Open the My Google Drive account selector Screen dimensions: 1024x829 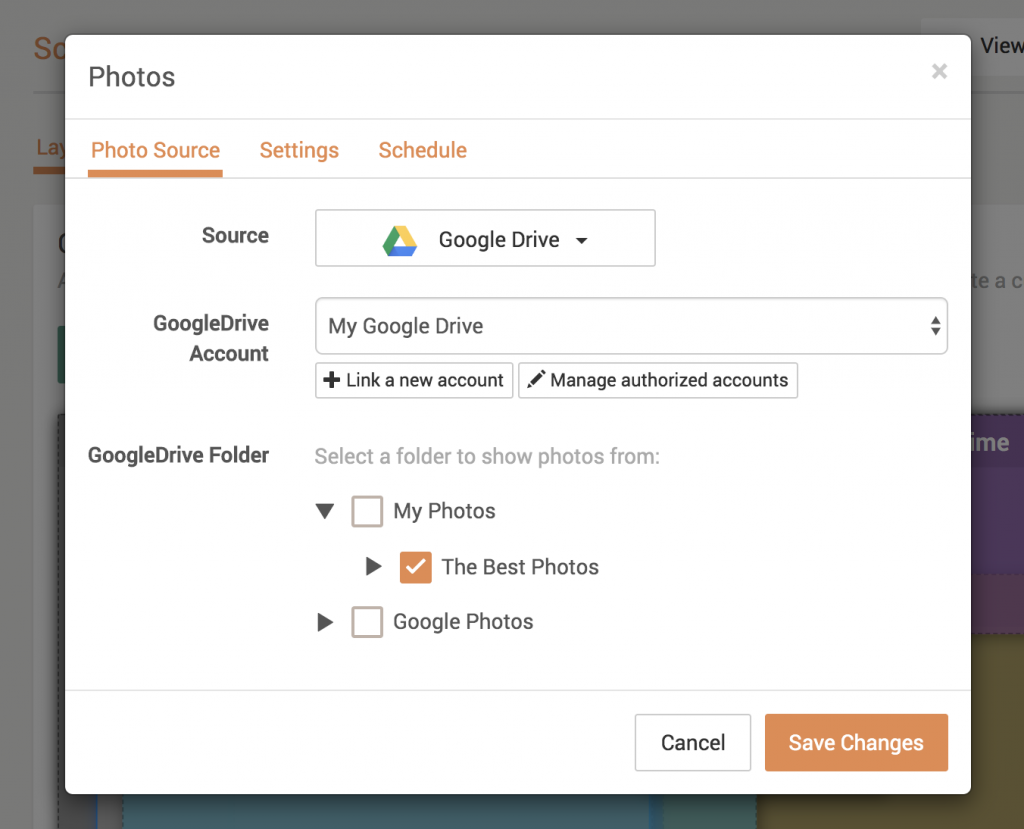(x=632, y=326)
